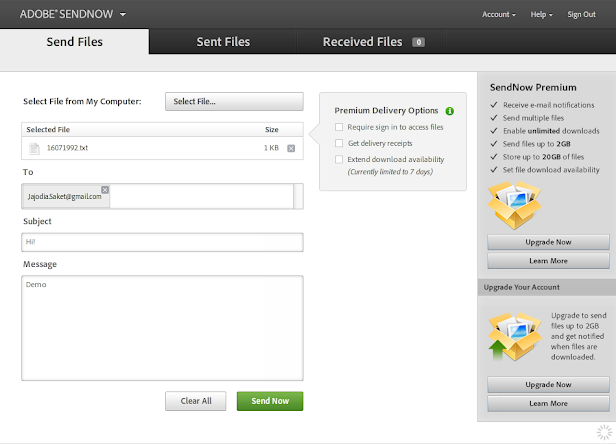Screen dimensions: 616x444
Task: Expand the Help menu
Action: 541,15
